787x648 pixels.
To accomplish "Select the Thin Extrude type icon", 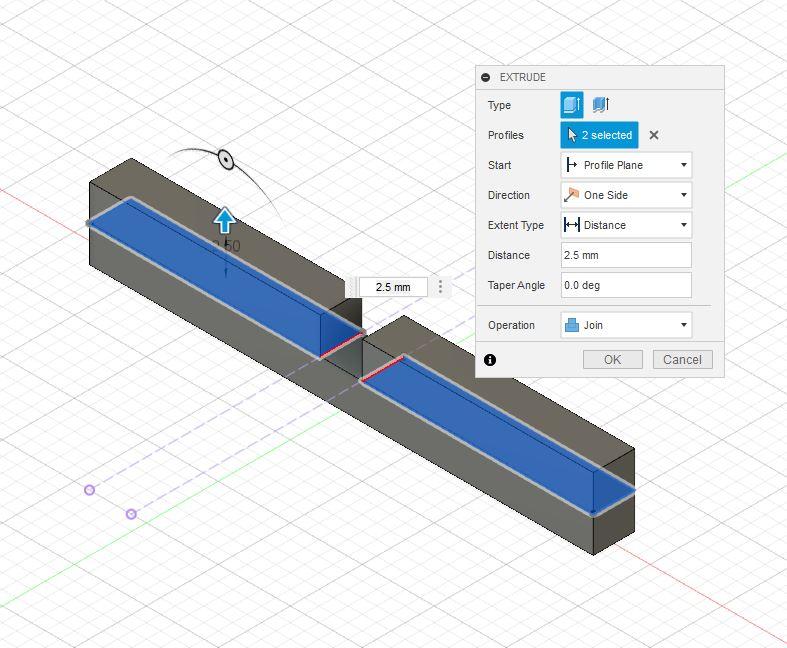I will pyautogui.click(x=601, y=104).
